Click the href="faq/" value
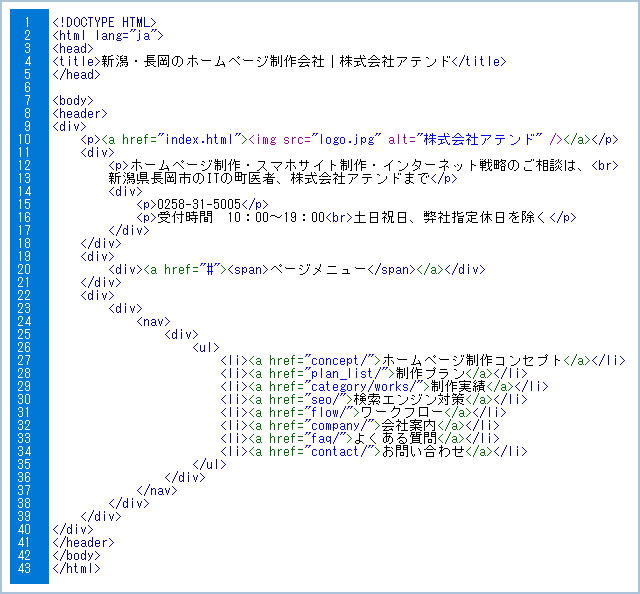Image resolution: width=640 pixels, height=594 pixels. click(x=328, y=438)
